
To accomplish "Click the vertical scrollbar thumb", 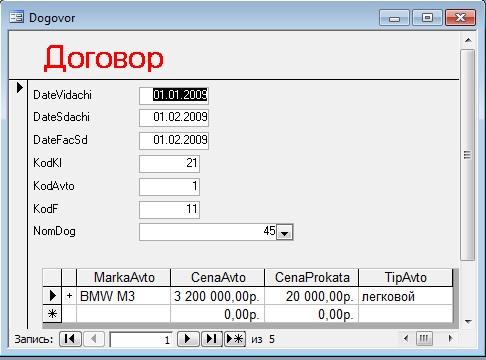I will coord(468,155).
